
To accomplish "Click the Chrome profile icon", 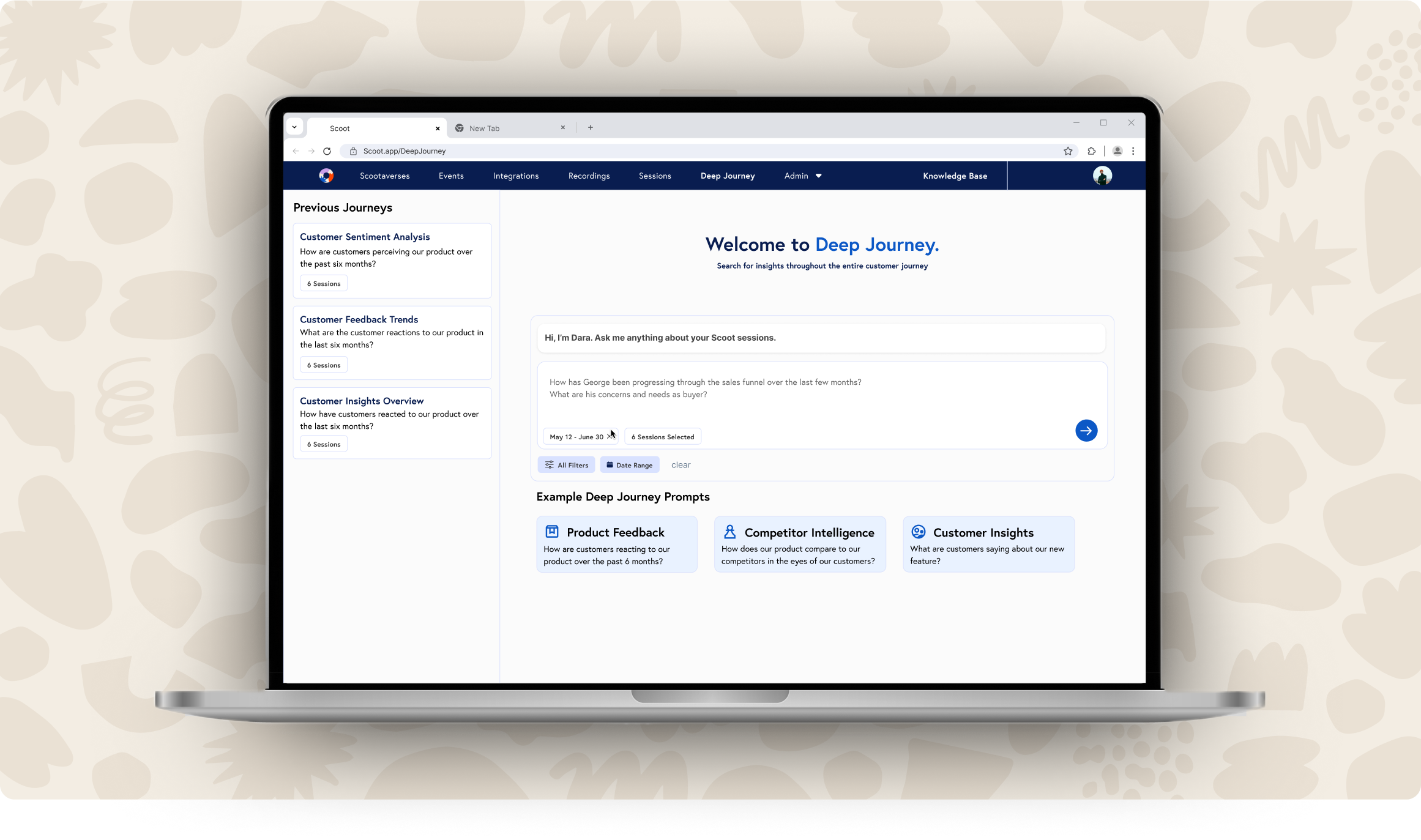I will (x=1117, y=151).
